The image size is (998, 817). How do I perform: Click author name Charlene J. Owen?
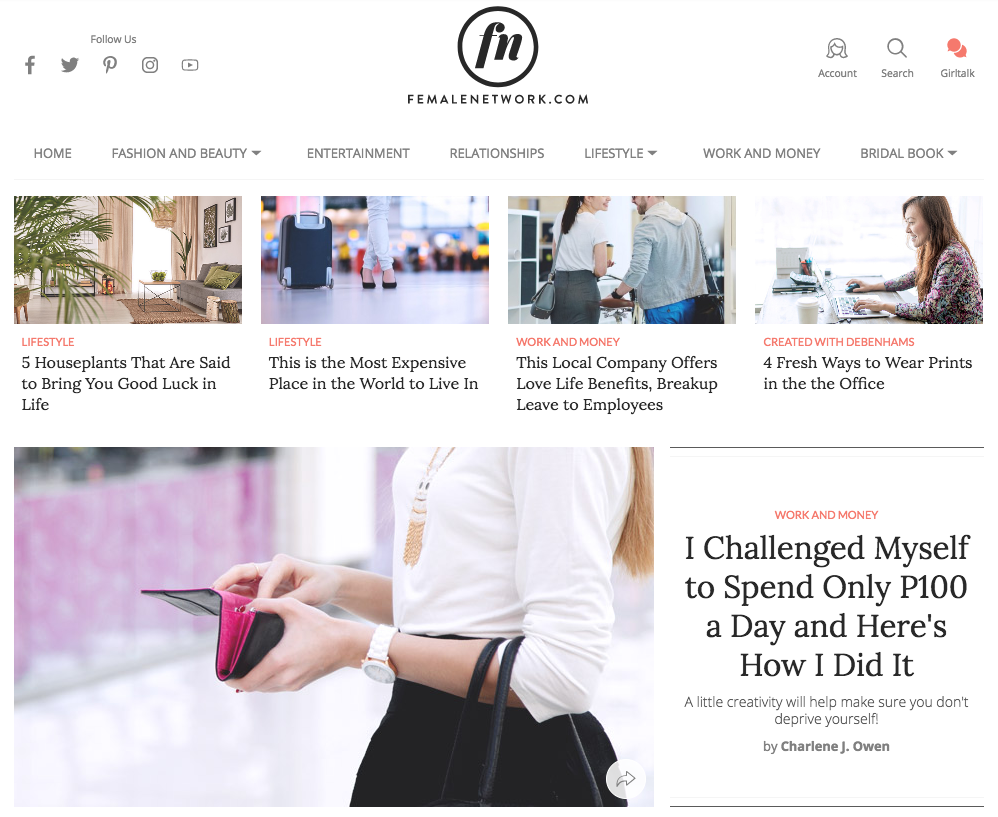[834, 746]
